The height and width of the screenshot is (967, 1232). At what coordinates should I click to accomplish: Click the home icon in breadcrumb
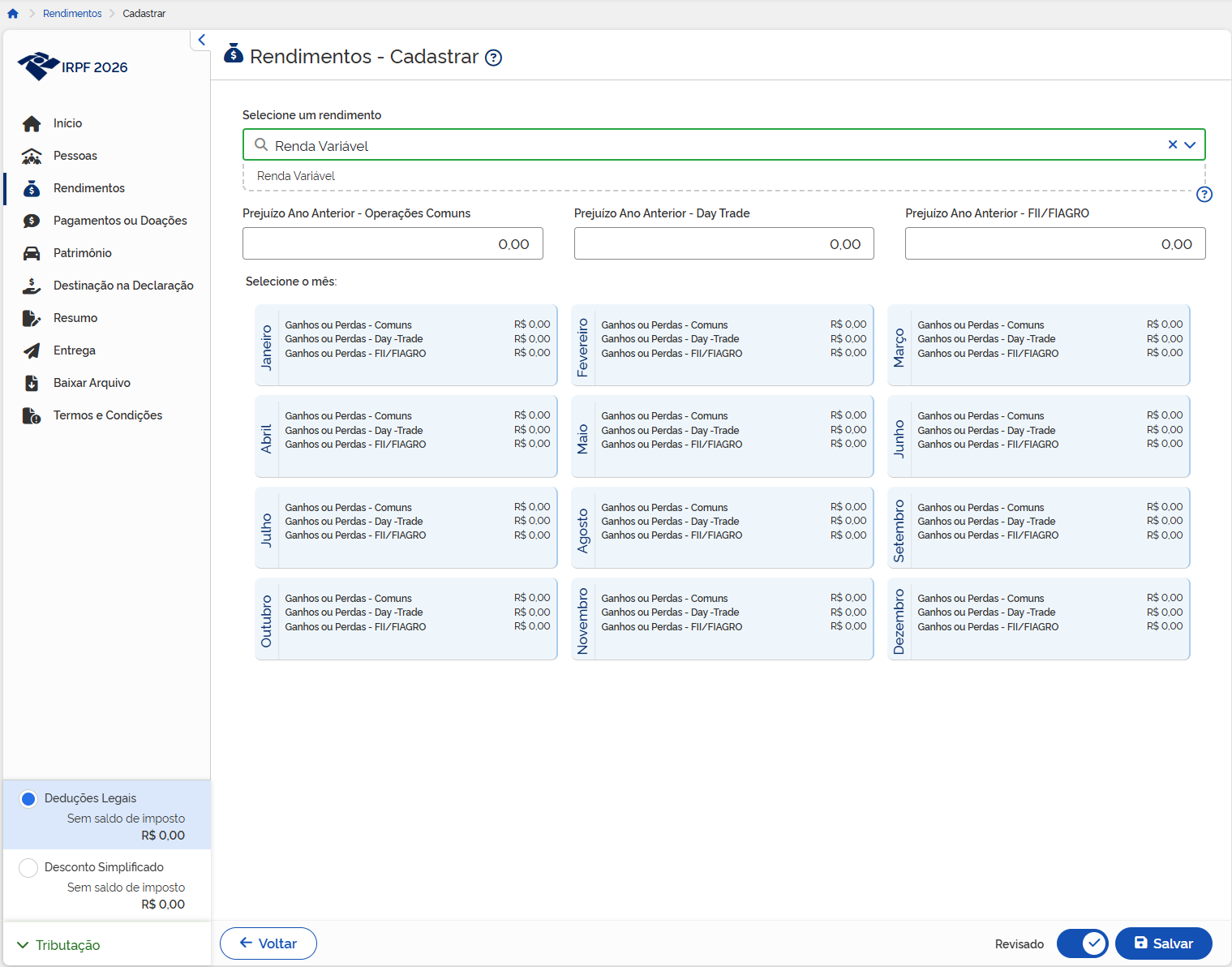click(13, 14)
